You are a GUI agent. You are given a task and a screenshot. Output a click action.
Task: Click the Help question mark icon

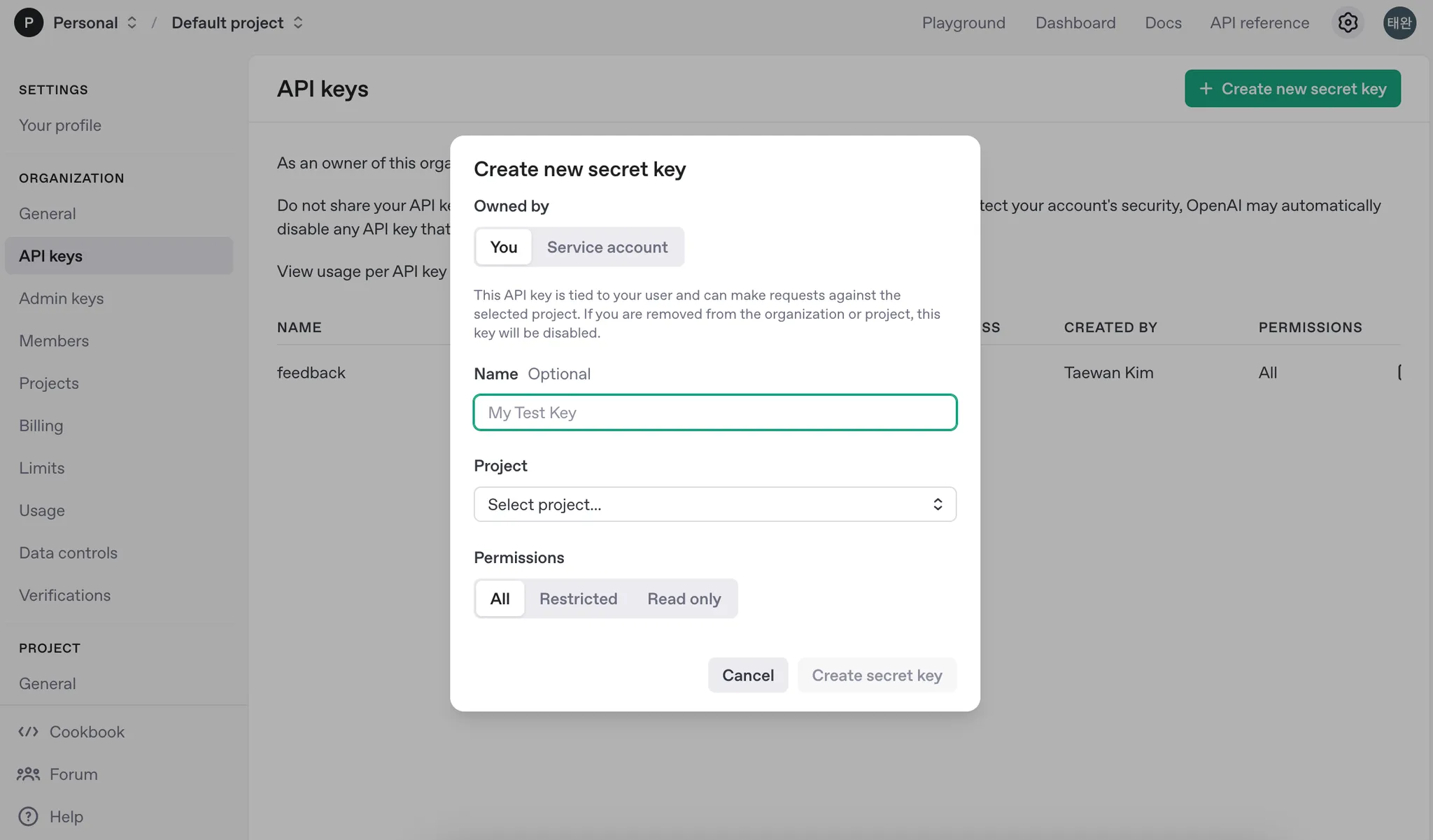(28, 816)
